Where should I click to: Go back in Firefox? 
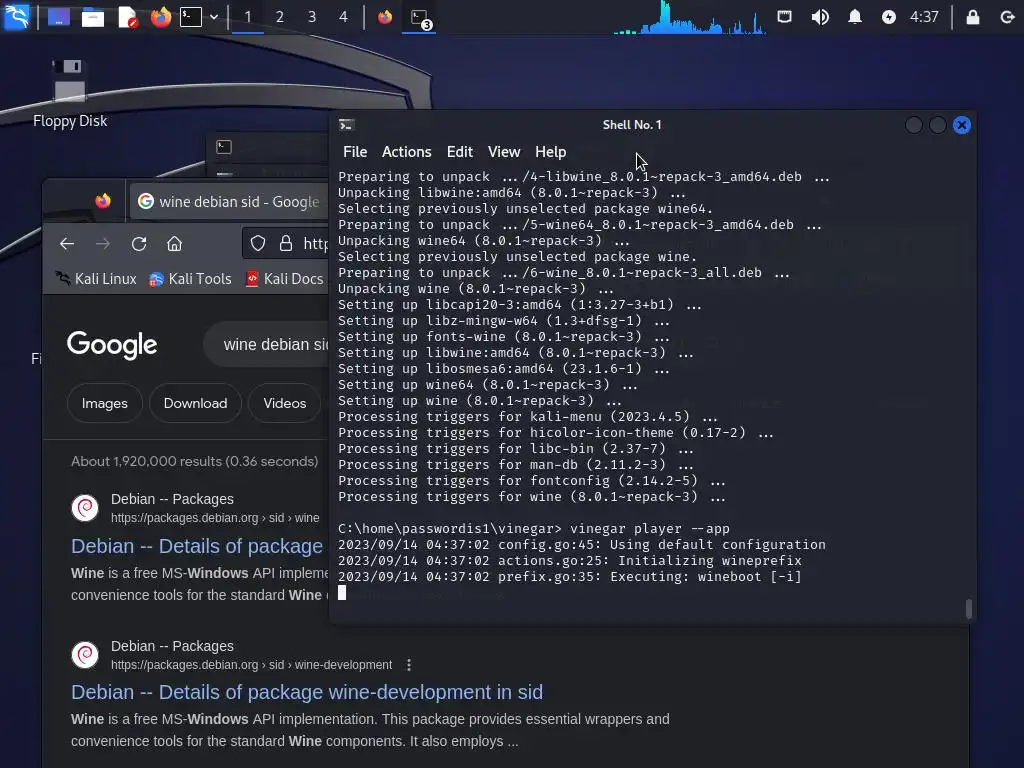coord(67,244)
